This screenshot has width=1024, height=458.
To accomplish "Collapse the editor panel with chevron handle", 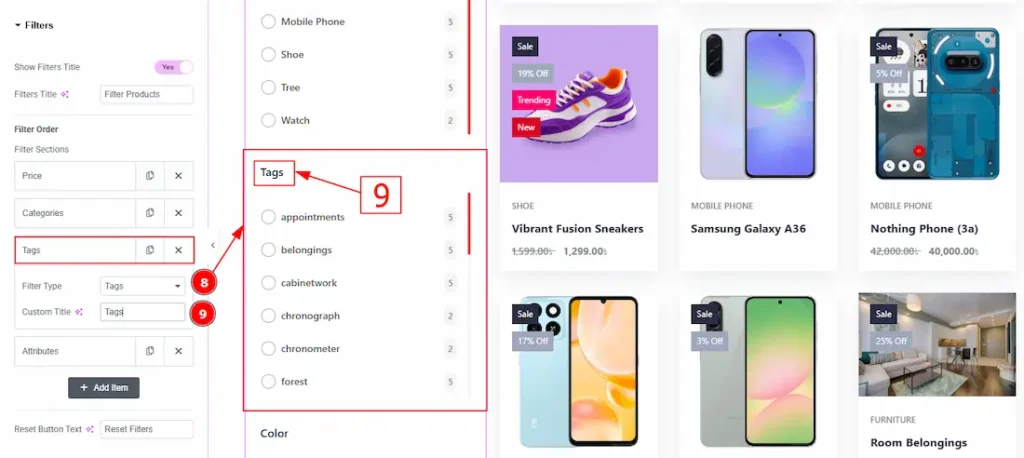I will pos(212,245).
